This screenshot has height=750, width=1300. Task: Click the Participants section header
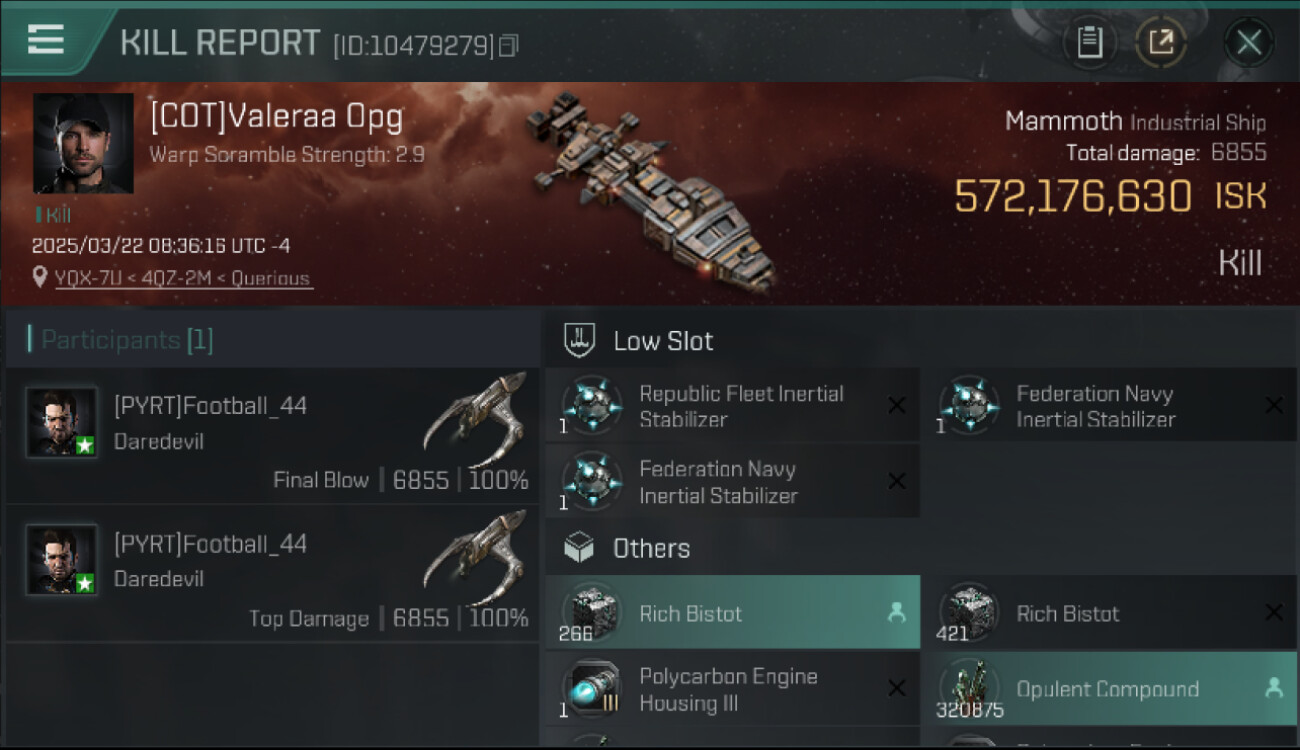click(x=120, y=340)
